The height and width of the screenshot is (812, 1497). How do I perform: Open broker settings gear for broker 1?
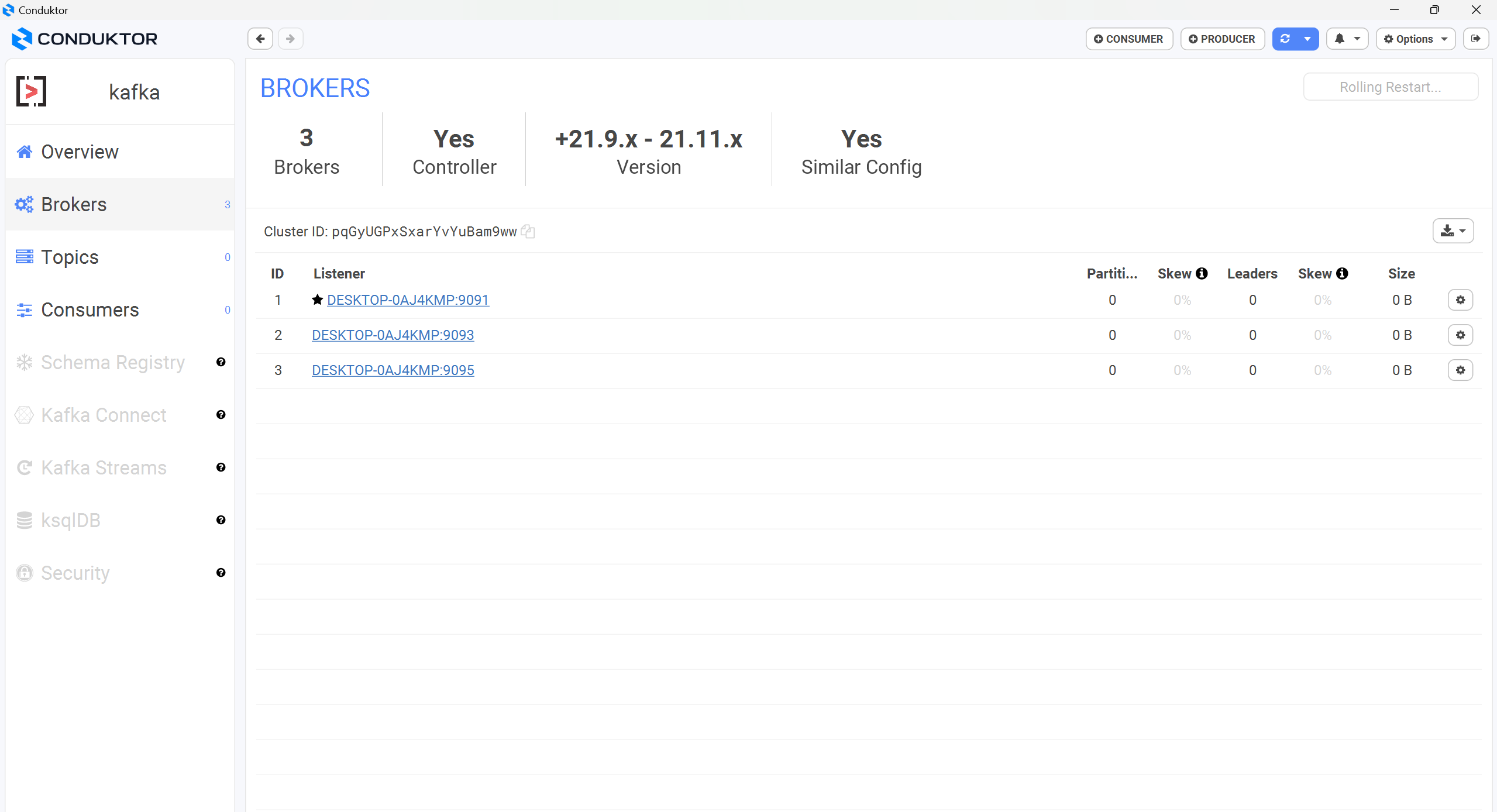pyautogui.click(x=1461, y=300)
